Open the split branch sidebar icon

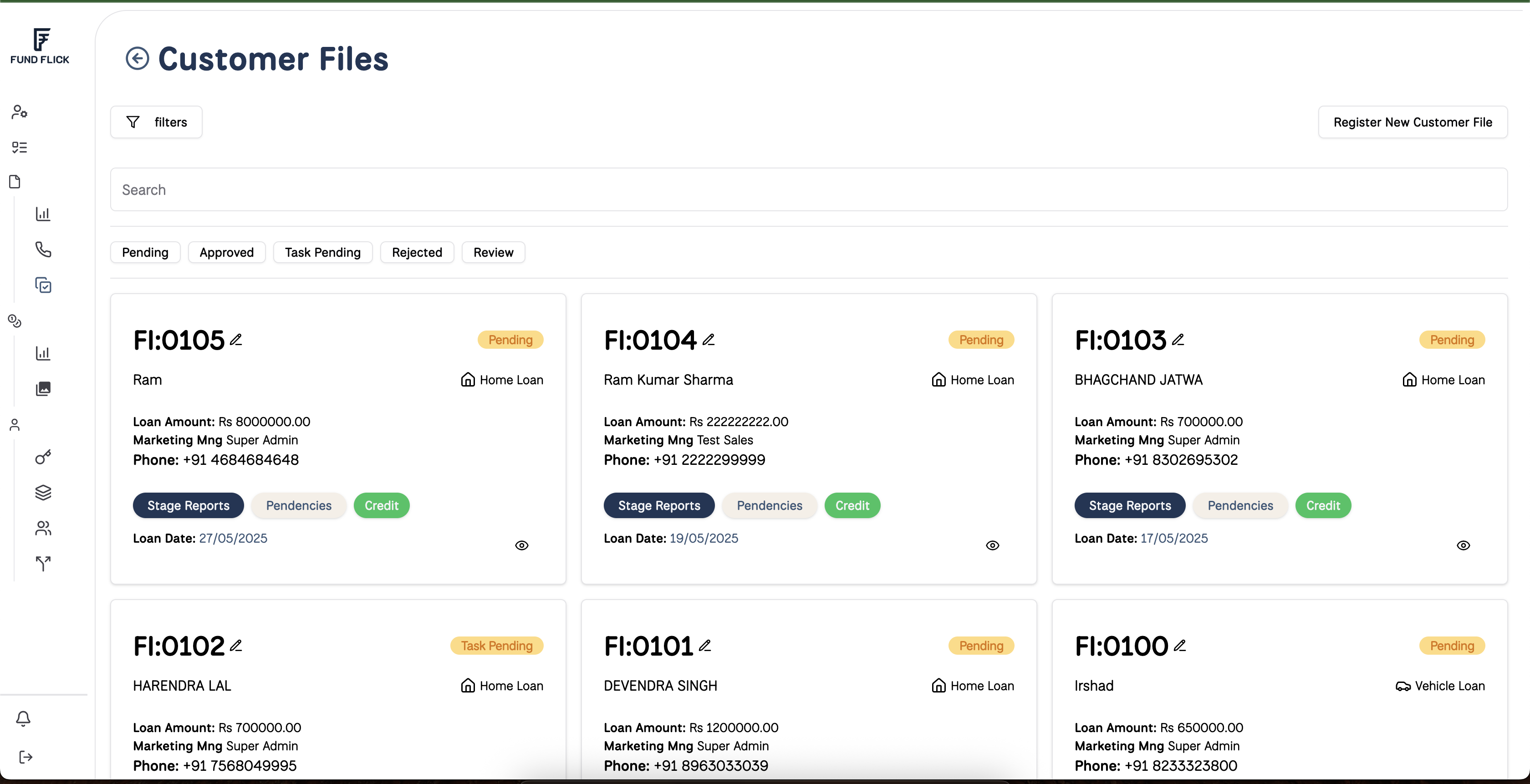[x=43, y=563]
